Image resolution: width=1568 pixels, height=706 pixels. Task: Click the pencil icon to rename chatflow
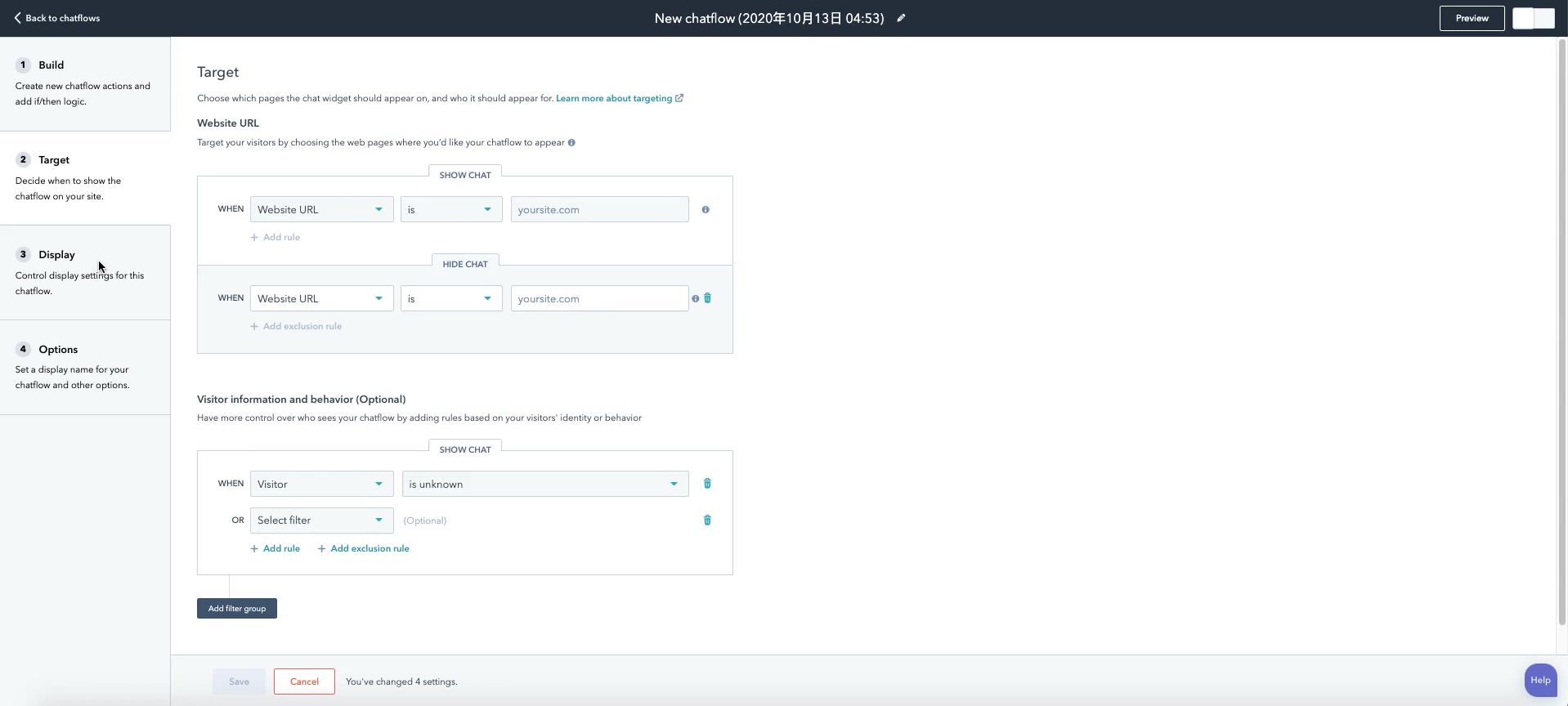pos(901,18)
